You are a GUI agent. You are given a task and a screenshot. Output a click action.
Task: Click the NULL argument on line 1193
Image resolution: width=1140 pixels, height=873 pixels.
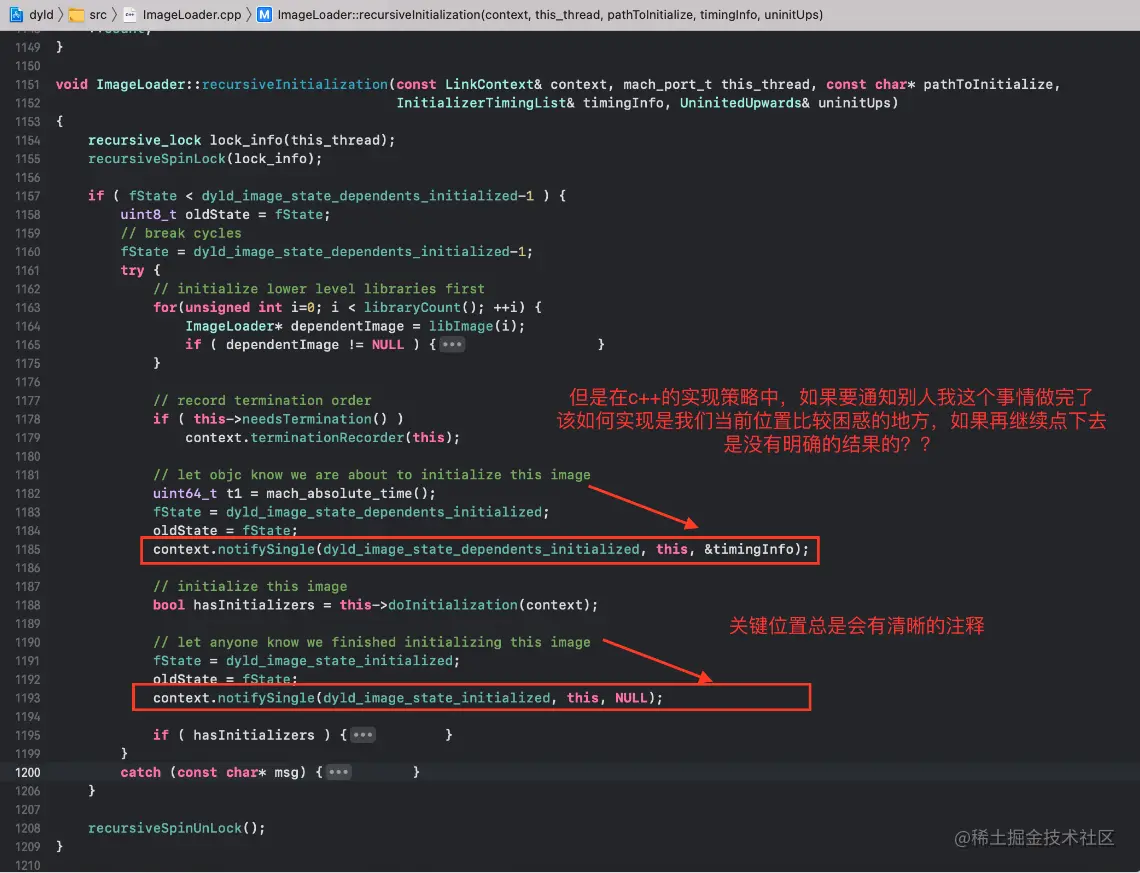632,698
